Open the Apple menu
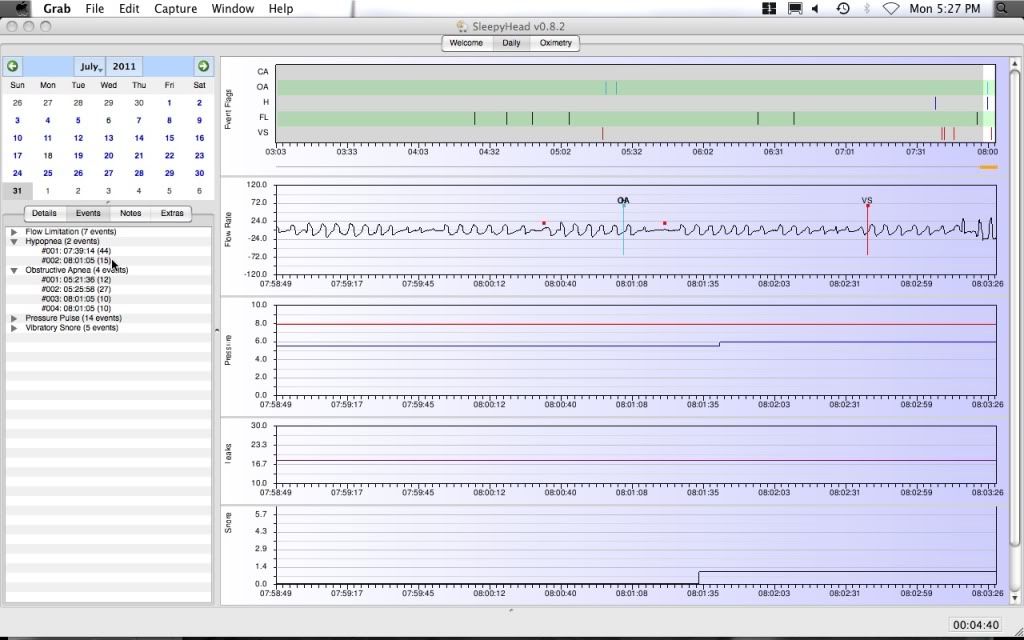The width and height of the screenshot is (1024, 640). pos(22,8)
